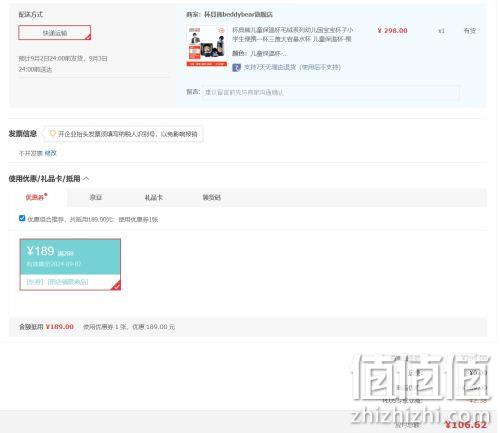
Task: Switch to the 京豆 tab
Action: point(96,197)
